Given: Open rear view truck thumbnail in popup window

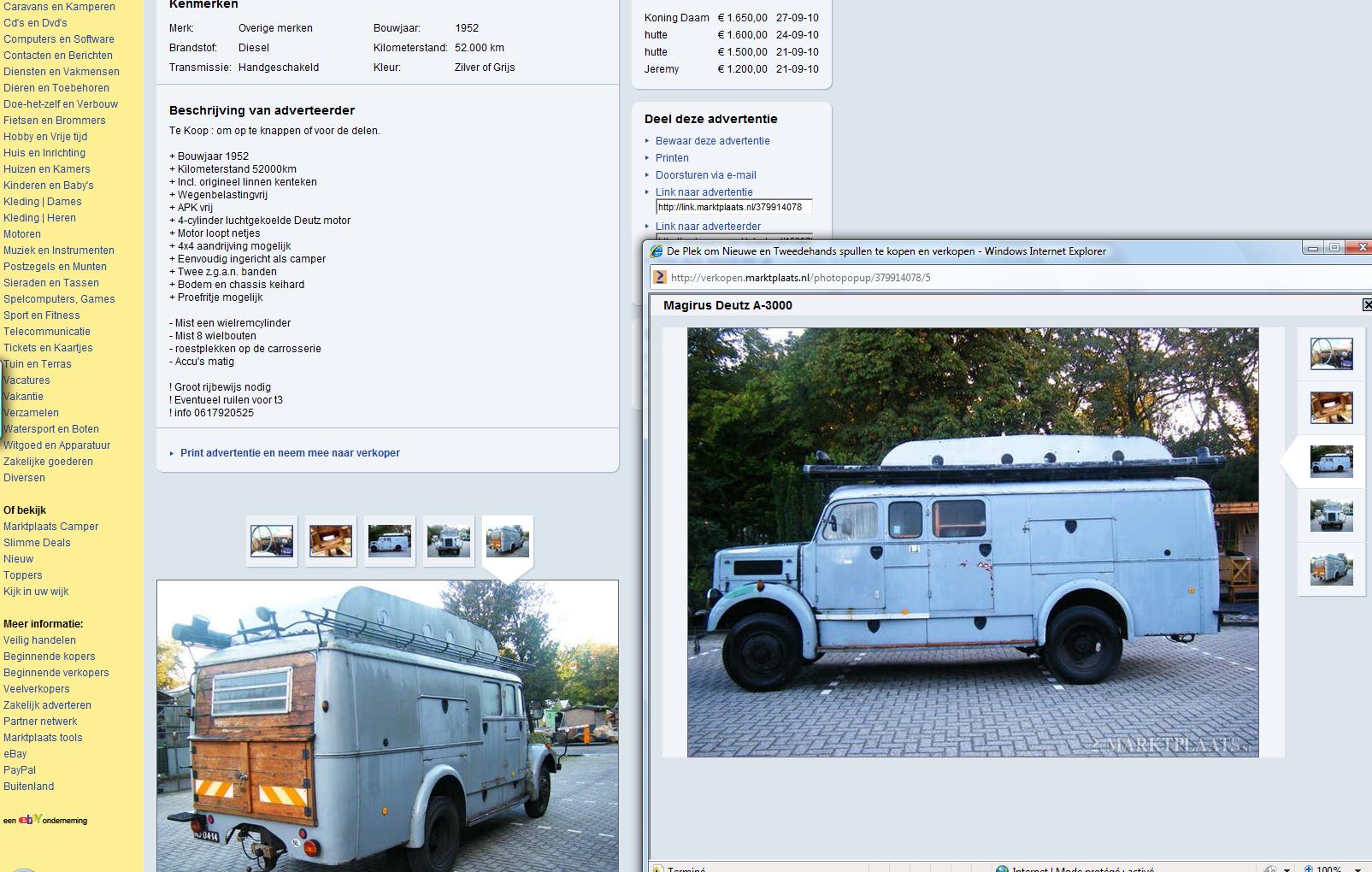Looking at the screenshot, I should 1331,569.
